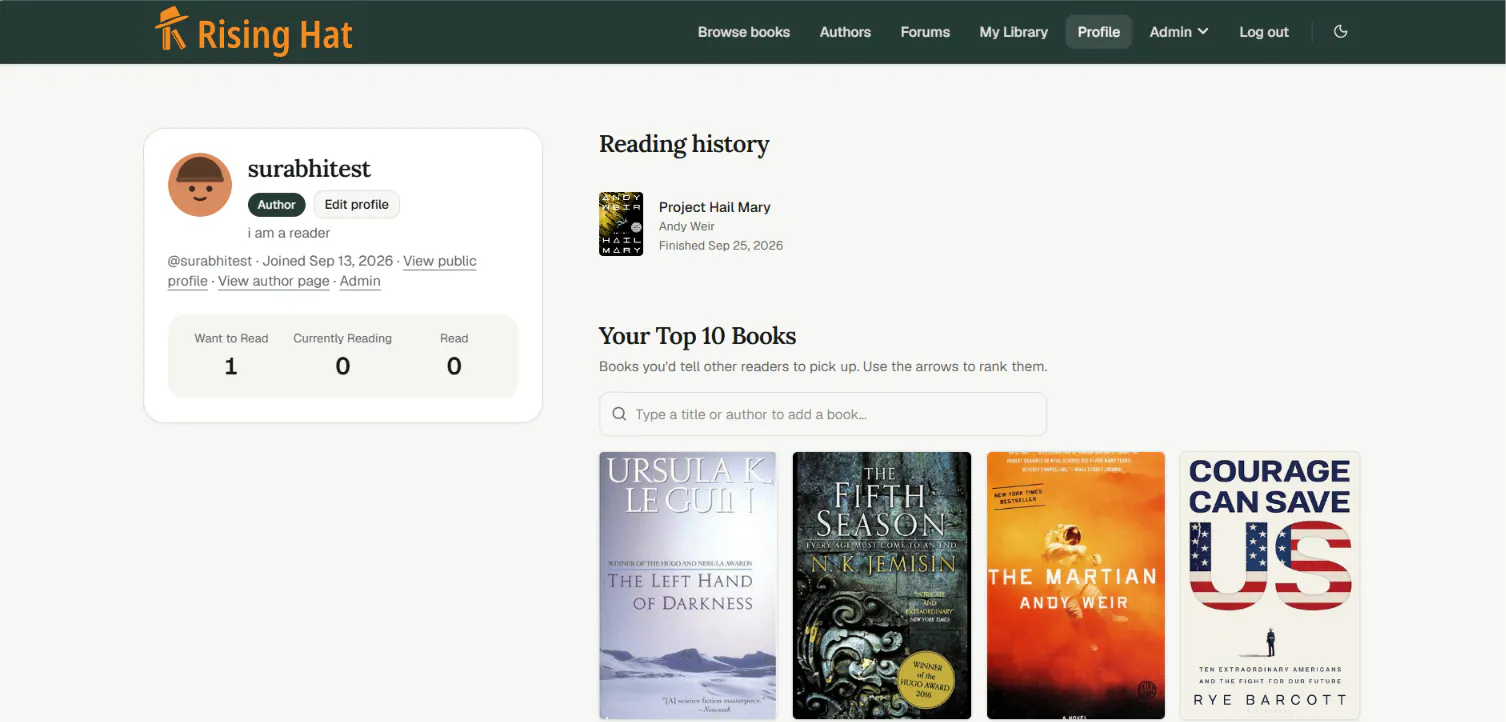
Task: Go to the Authors page
Action: pyautogui.click(x=845, y=32)
